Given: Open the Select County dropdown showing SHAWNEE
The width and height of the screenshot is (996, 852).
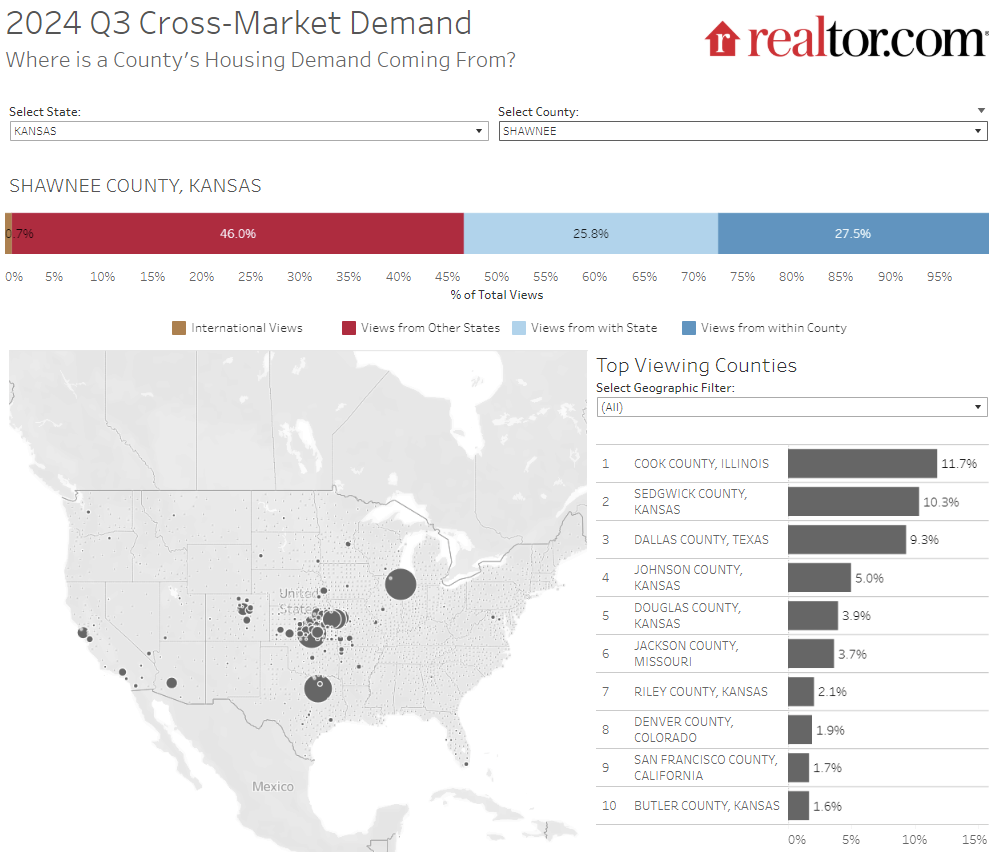Looking at the screenshot, I should [x=743, y=131].
